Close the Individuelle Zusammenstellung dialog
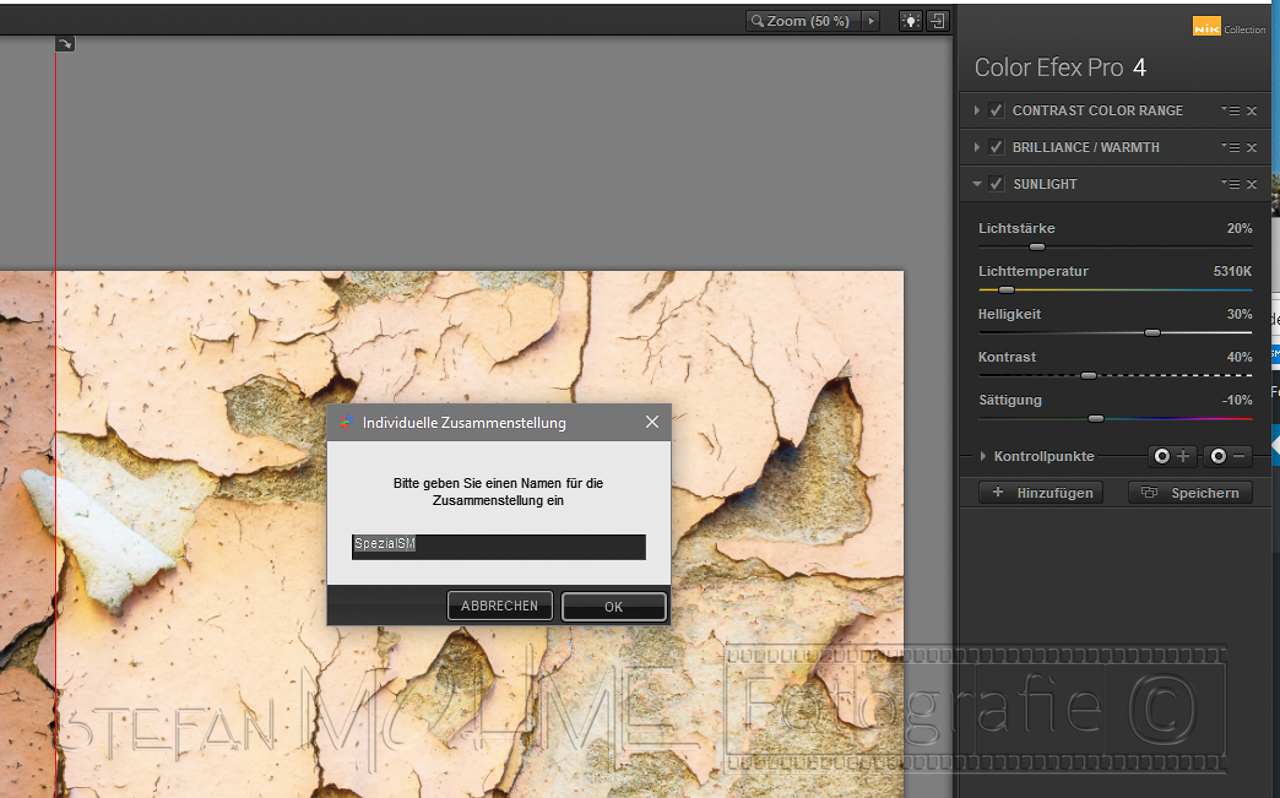 pos(652,423)
